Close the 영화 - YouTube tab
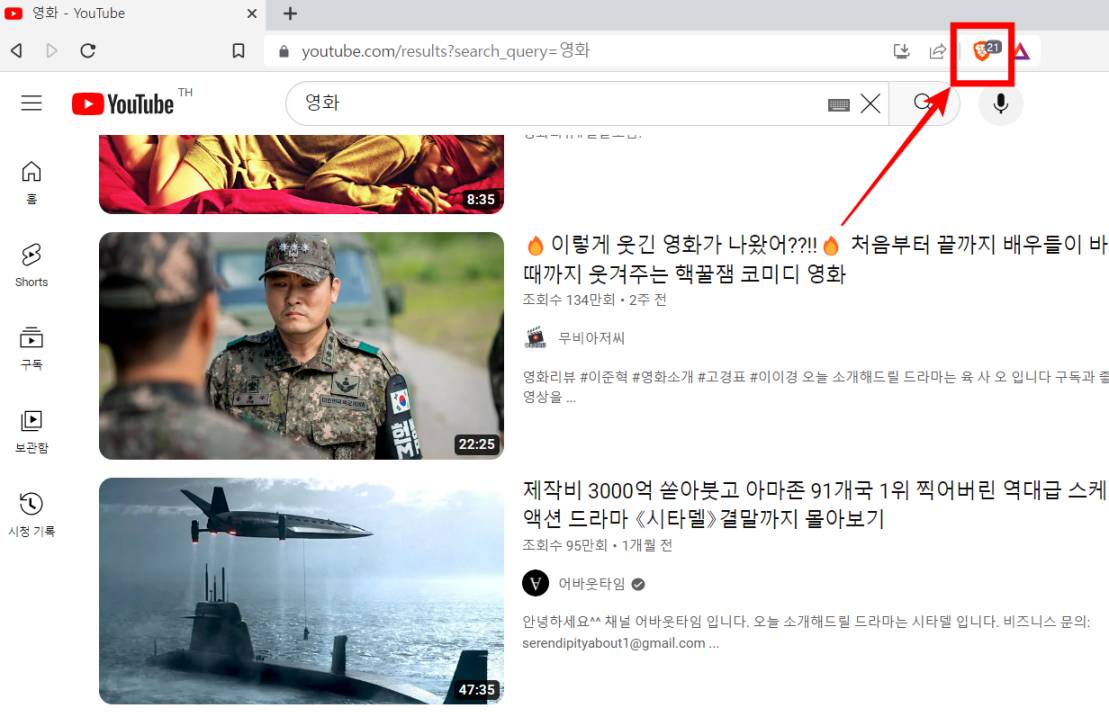Image resolution: width=1109 pixels, height=717 pixels. pyautogui.click(x=252, y=13)
